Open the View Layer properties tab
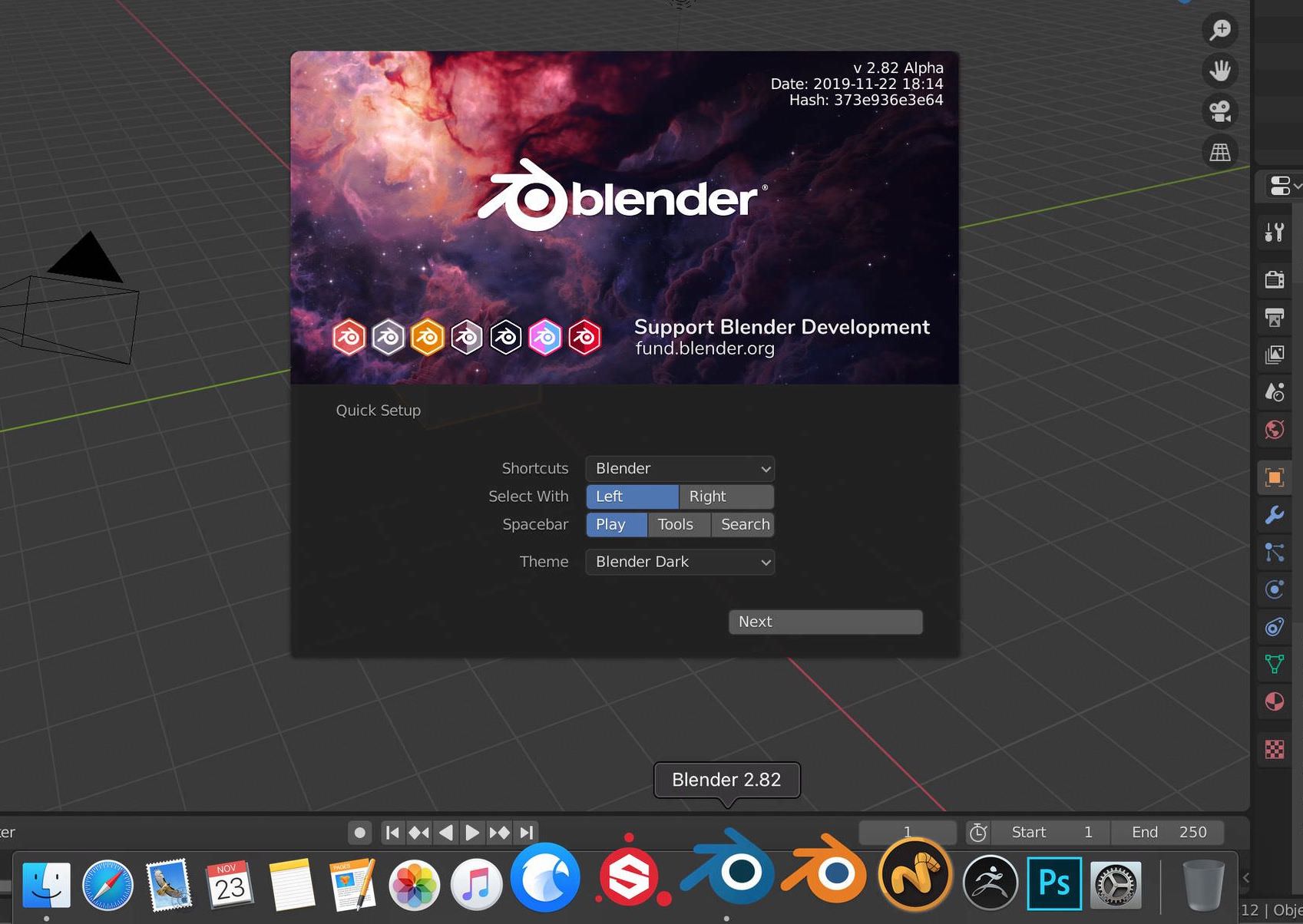This screenshot has width=1303, height=924. coord(1275,354)
